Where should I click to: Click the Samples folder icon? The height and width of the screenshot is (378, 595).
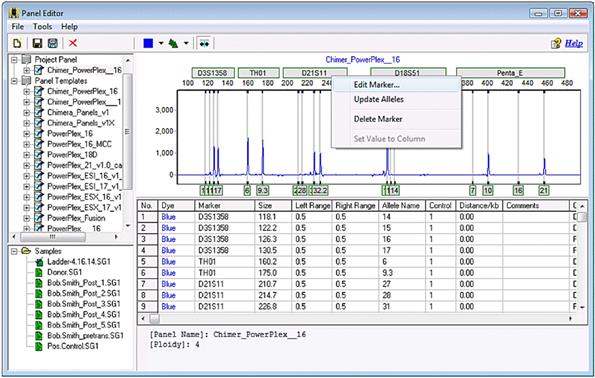(26, 251)
